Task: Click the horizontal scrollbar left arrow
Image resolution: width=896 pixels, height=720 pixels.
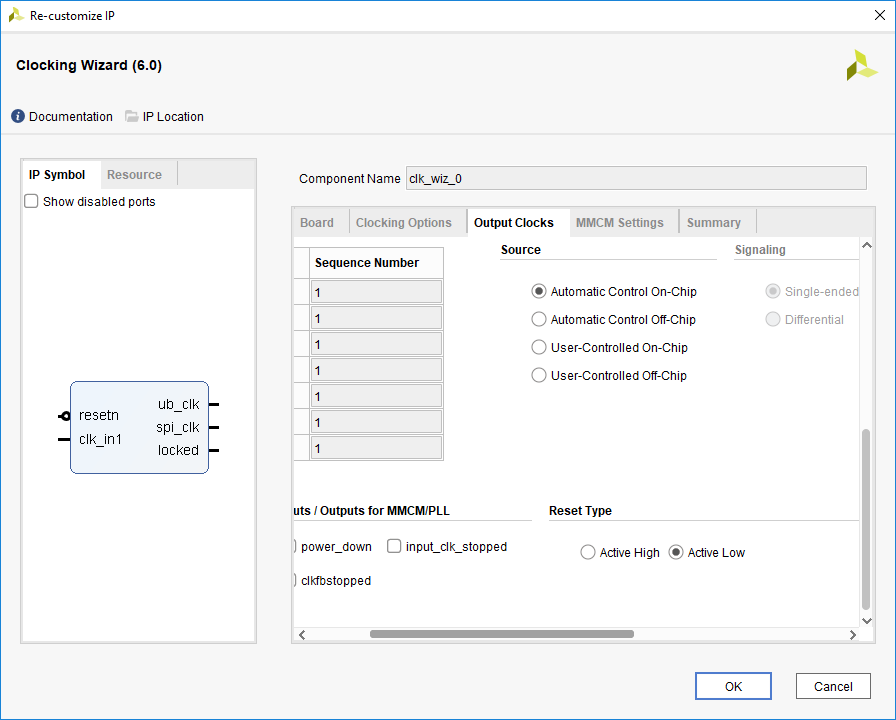Action: point(302,635)
